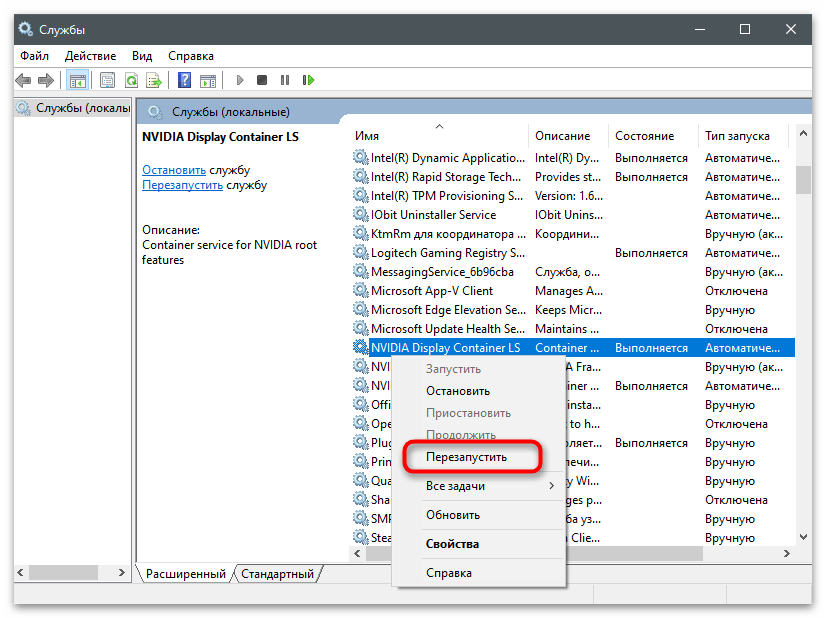Click the tree pane scrollbar left arrow

click(x=21, y=572)
